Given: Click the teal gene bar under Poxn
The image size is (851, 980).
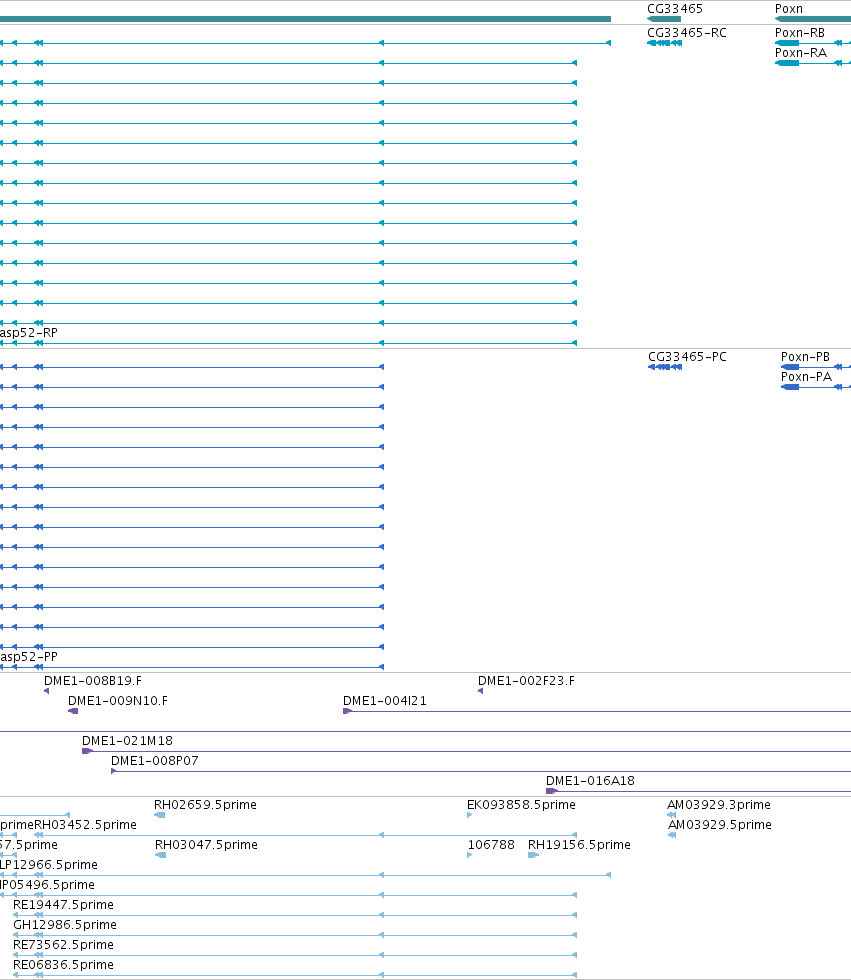Looking at the screenshot, I should 813,19.
